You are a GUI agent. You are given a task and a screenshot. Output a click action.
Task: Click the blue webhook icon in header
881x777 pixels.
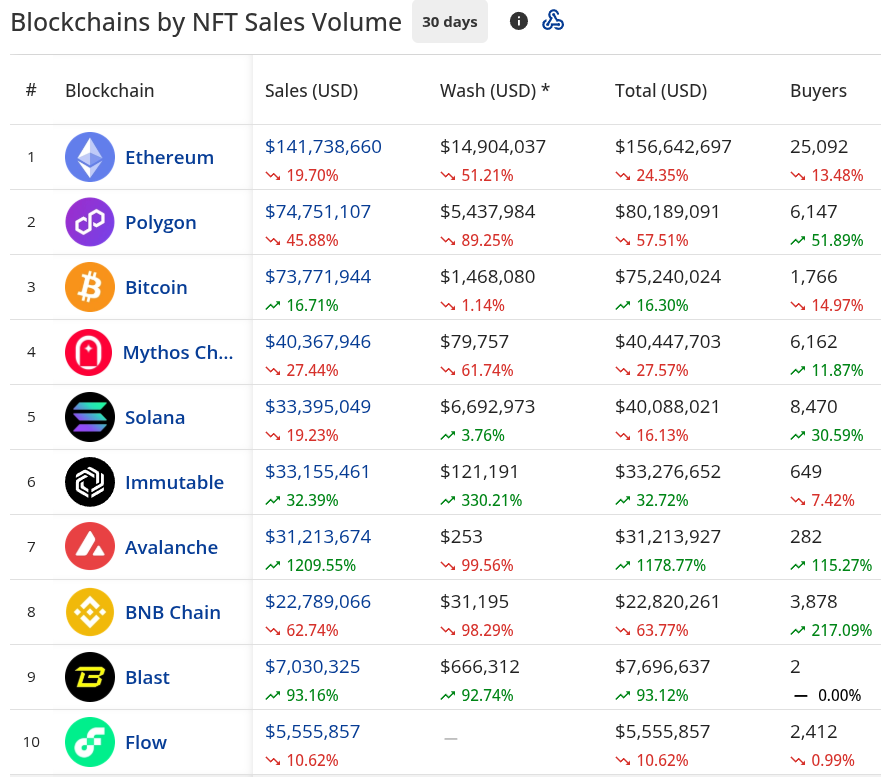[x=553, y=21]
